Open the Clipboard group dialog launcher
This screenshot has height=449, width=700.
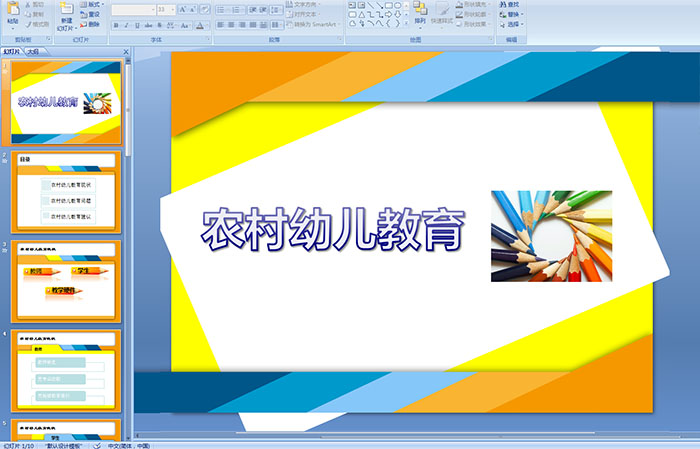pyautogui.click(x=49, y=40)
